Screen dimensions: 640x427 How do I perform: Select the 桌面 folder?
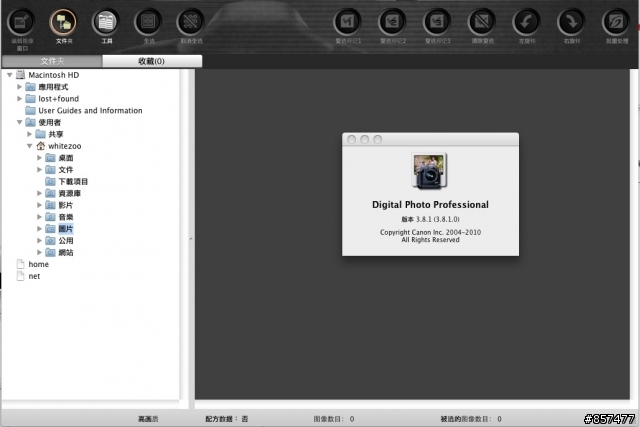[x=66, y=158]
